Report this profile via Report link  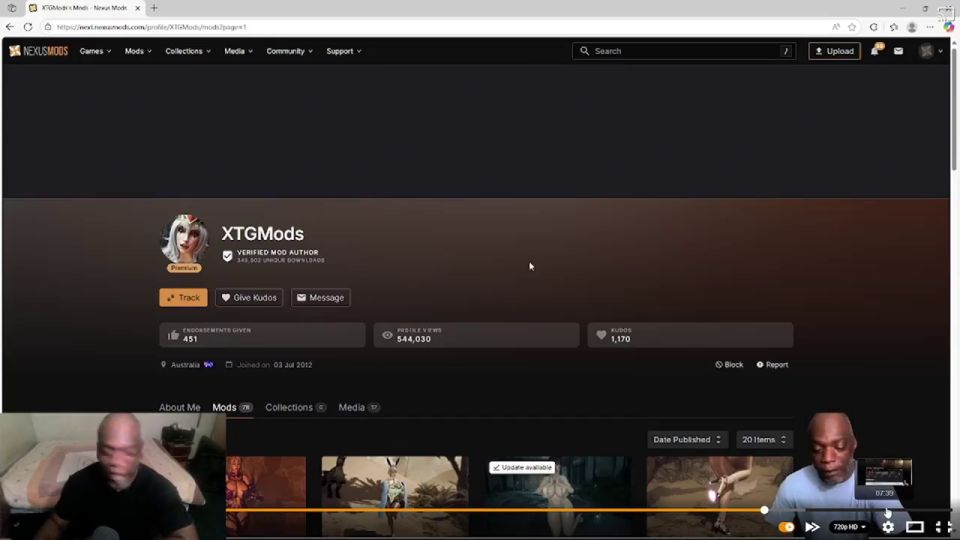pyautogui.click(x=772, y=364)
